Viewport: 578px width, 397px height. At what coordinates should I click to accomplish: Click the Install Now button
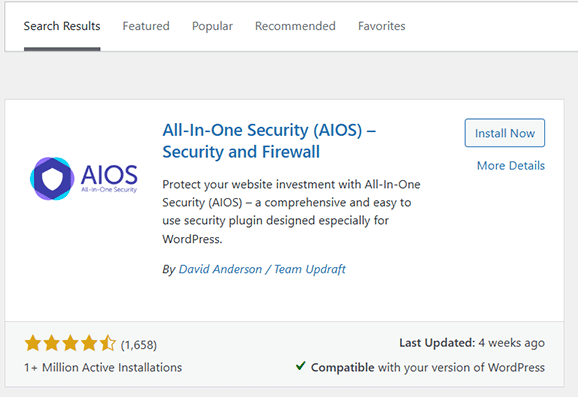pos(505,133)
